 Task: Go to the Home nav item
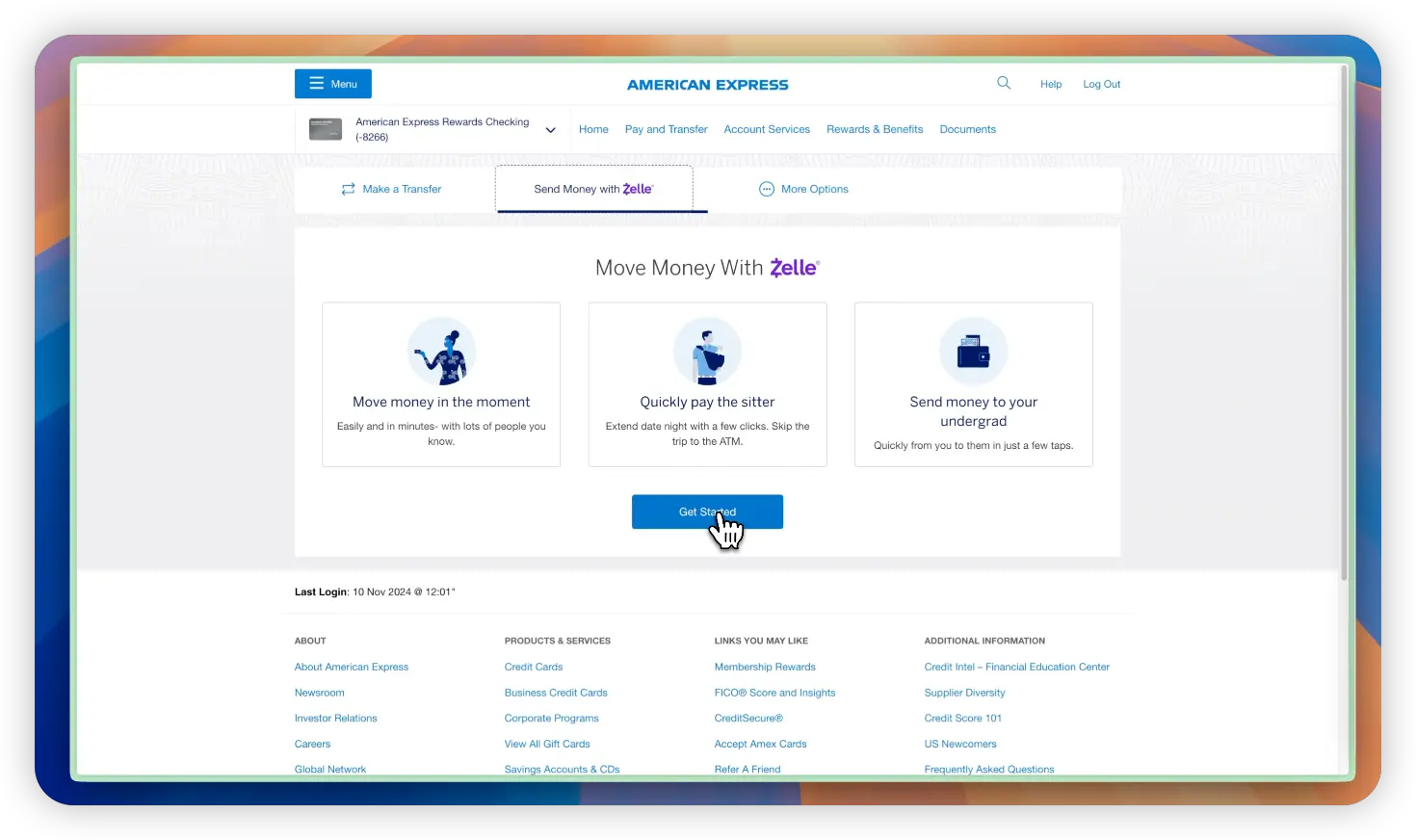tap(593, 129)
